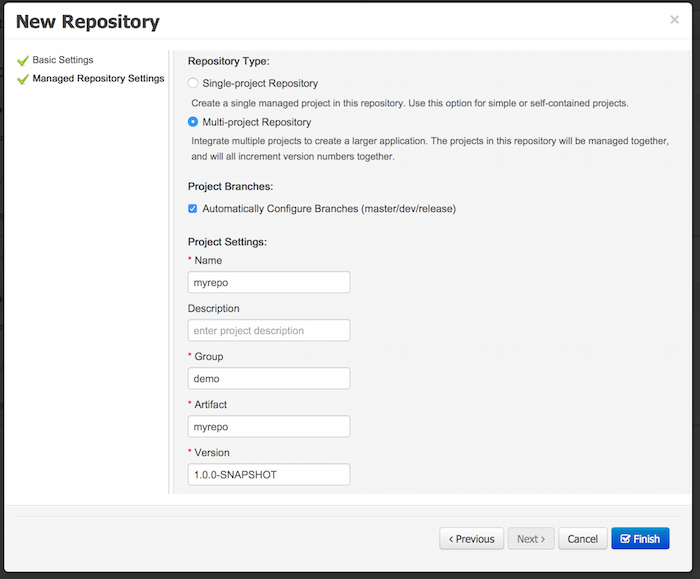Click the Next button

[x=530, y=539]
